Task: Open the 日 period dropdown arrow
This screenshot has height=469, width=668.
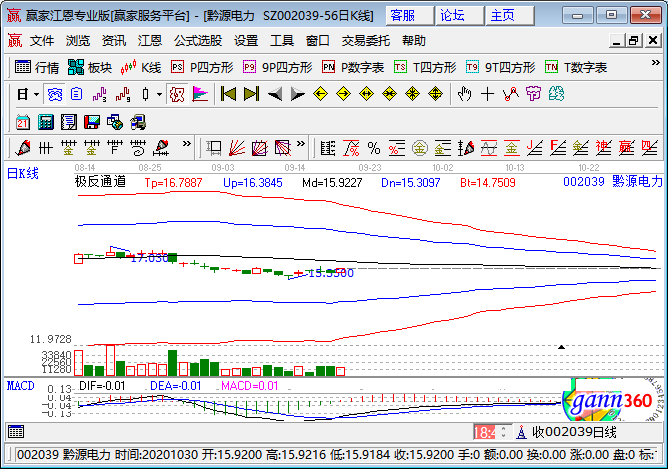Action: [37, 94]
